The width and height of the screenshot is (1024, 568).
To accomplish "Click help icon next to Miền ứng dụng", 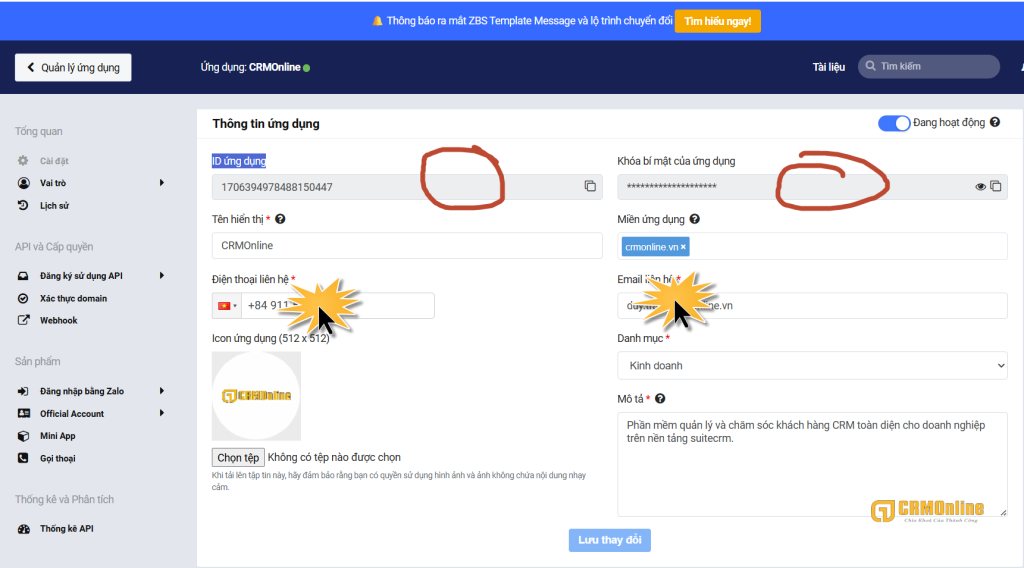I will point(695,219).
